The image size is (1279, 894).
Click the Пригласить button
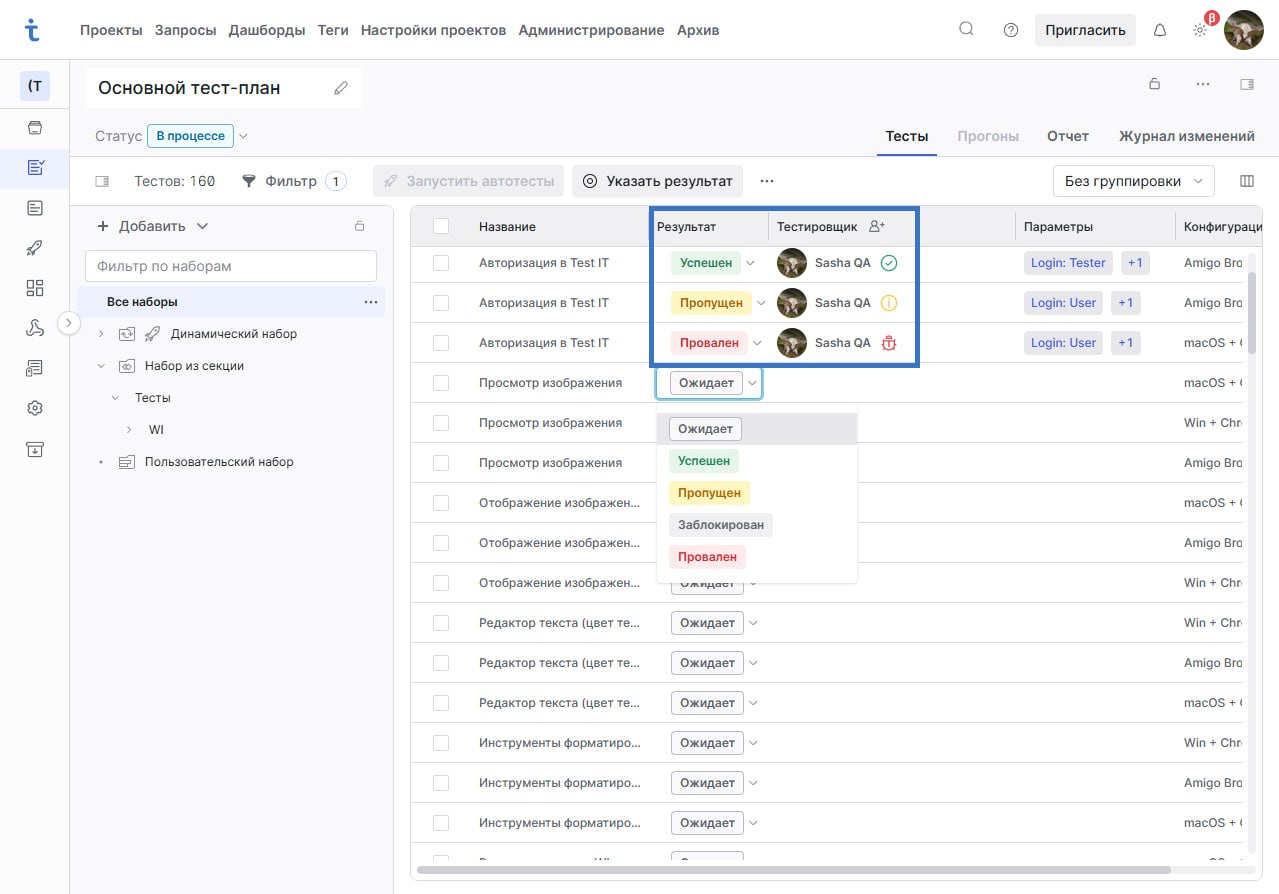click(1085, 30)
